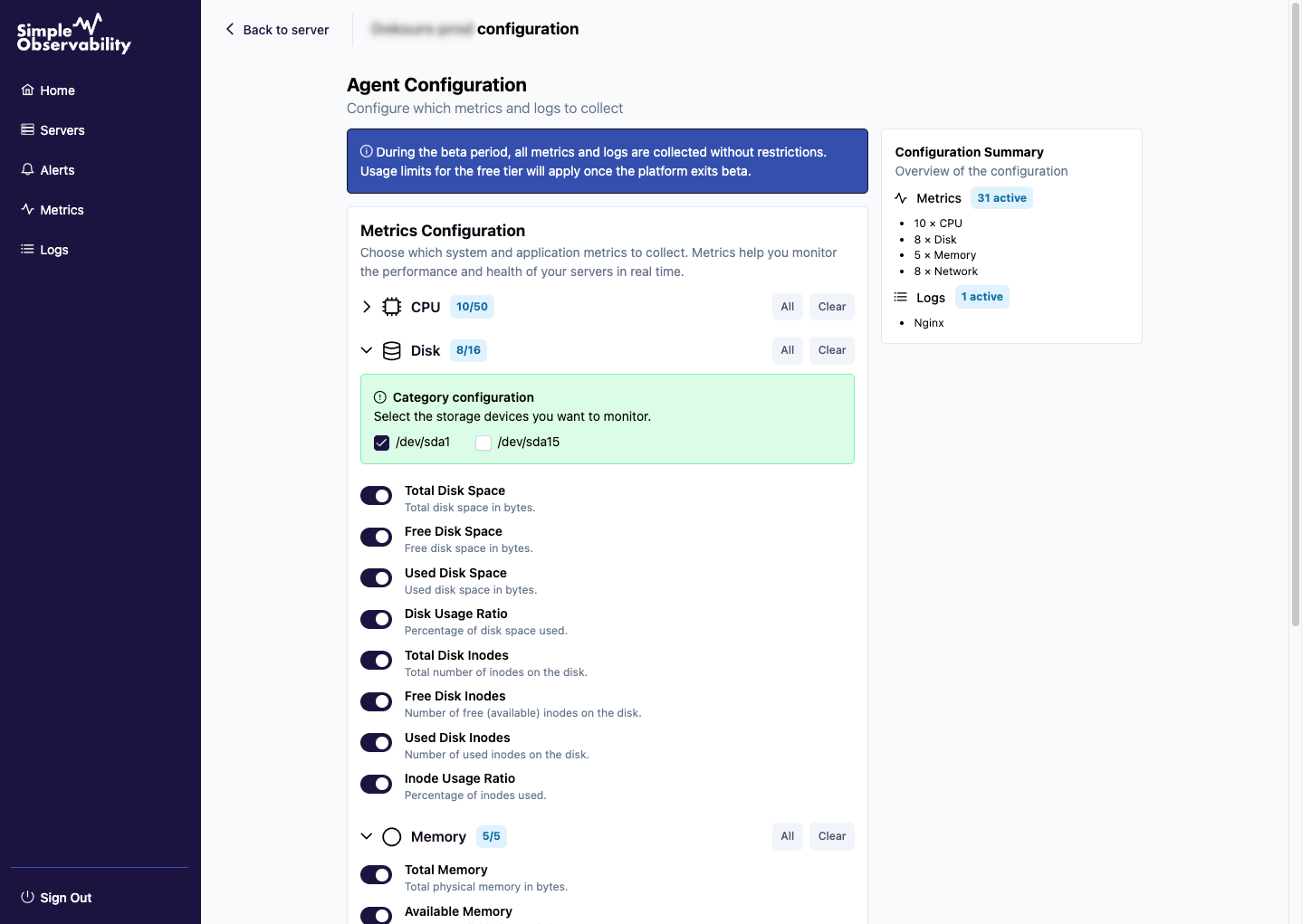Click the Metrics pulse icon in sidebar
1302x924 pixels.
[x=28, y=209]
